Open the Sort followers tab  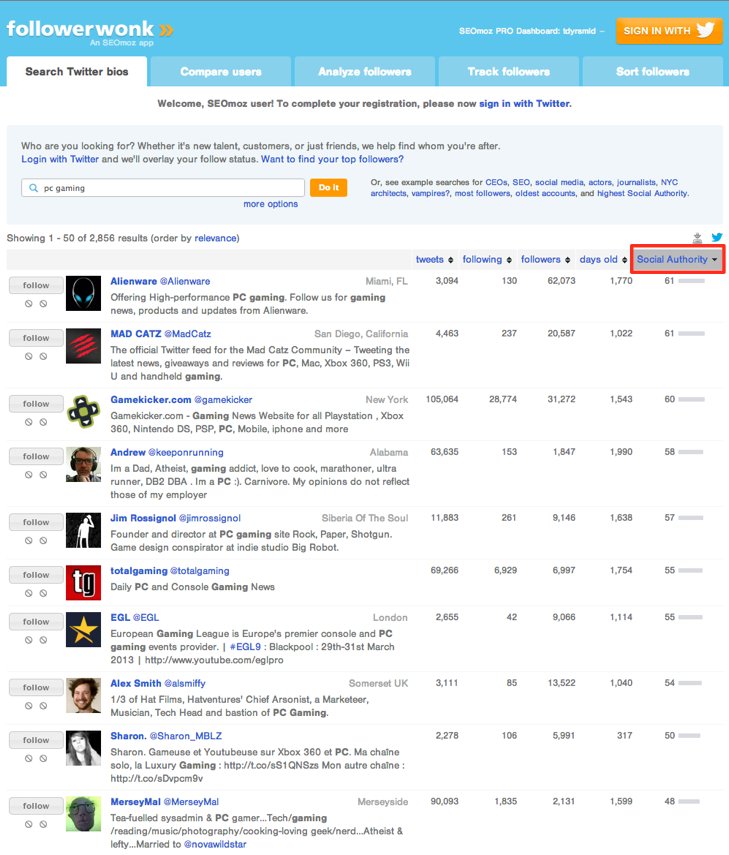pos(653,71)
